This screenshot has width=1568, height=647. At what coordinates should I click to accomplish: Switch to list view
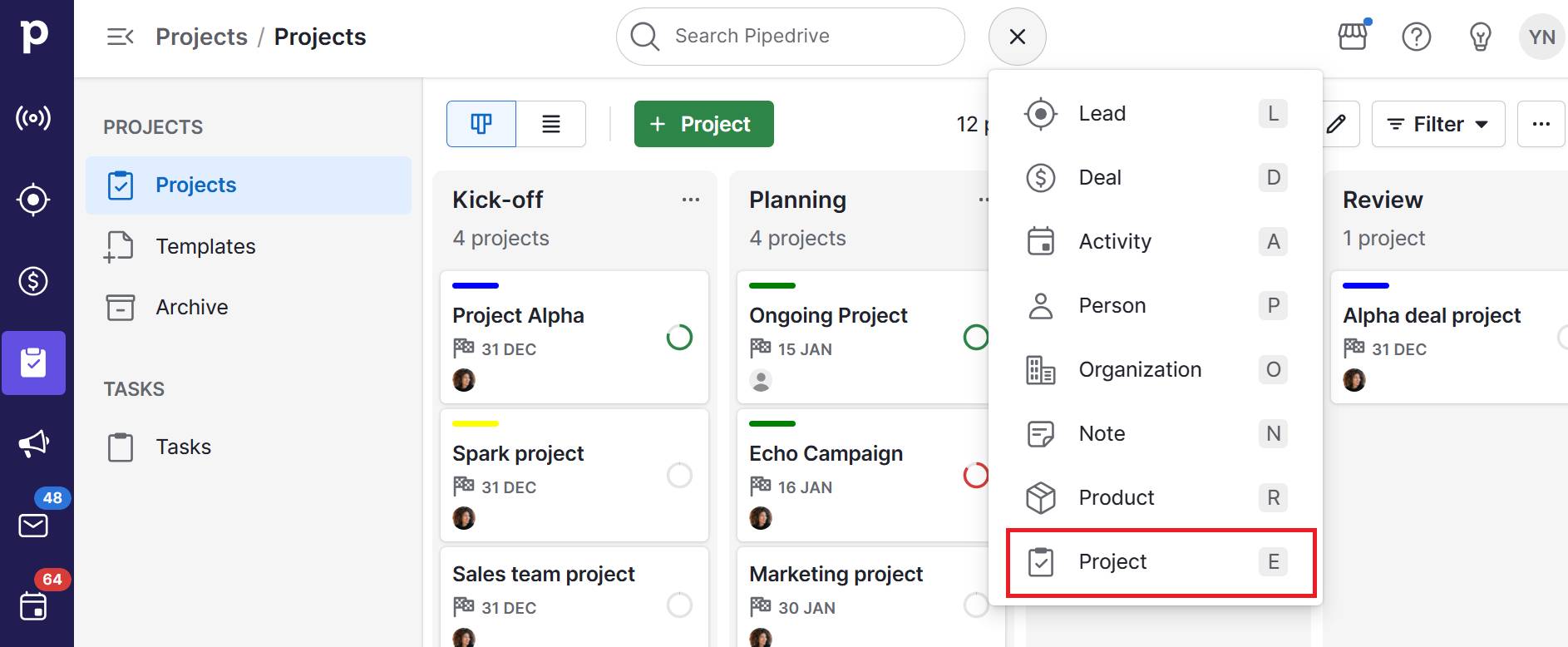(x=551, y=124)
